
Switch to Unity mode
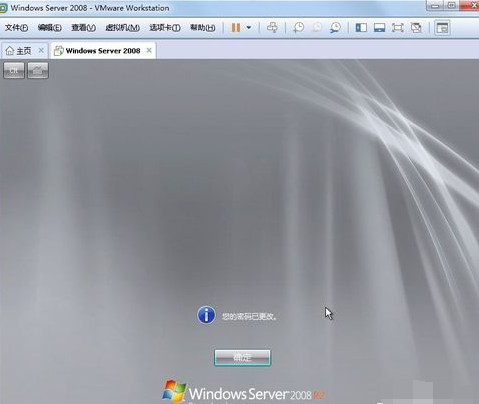click(416, 27)
